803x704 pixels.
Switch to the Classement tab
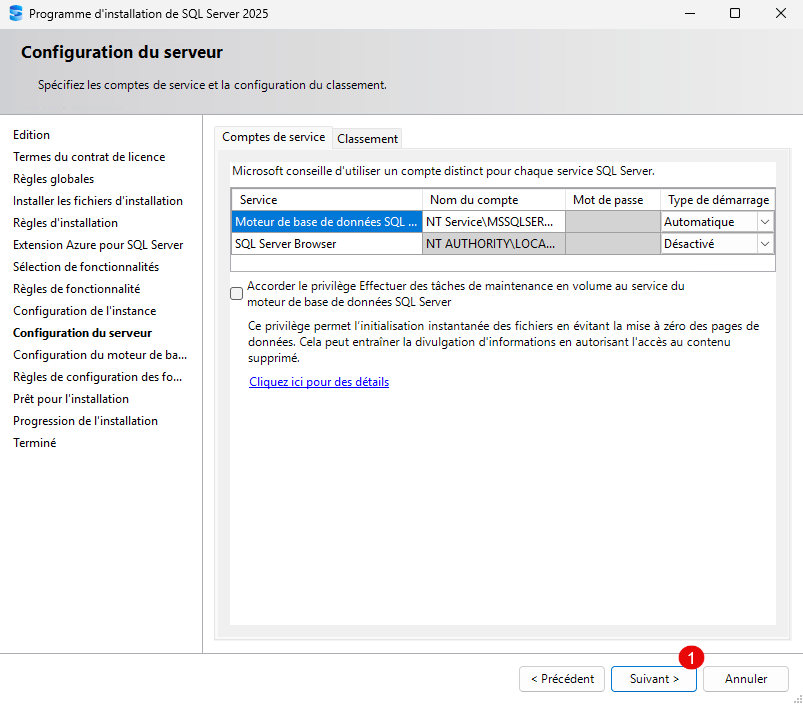(x=367, y=139)
